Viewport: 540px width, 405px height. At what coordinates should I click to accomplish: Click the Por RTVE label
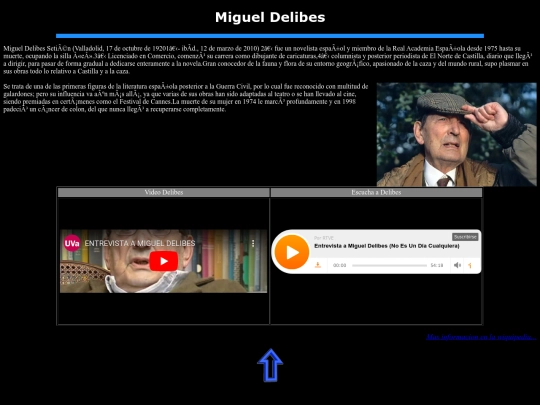[x=324, y=238]
